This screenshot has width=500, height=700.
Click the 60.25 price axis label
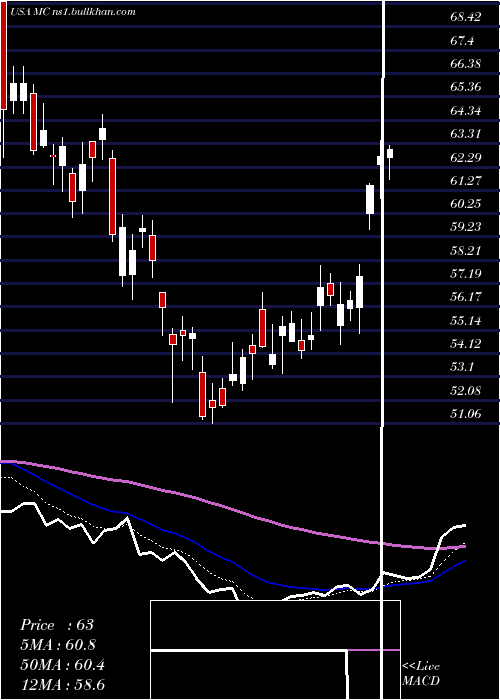466,204
